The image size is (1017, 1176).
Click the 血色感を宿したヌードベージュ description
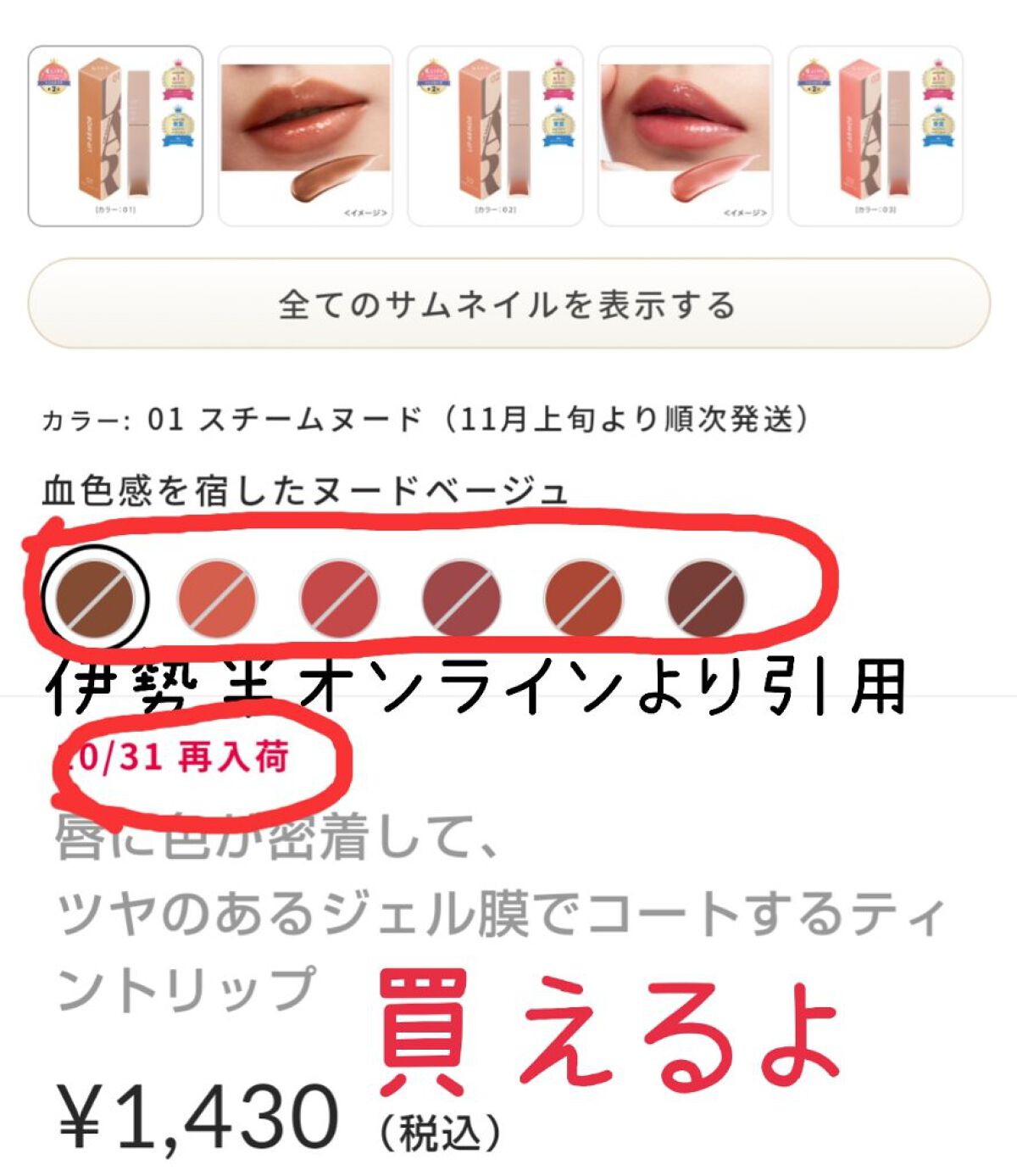tap(305, 491)
